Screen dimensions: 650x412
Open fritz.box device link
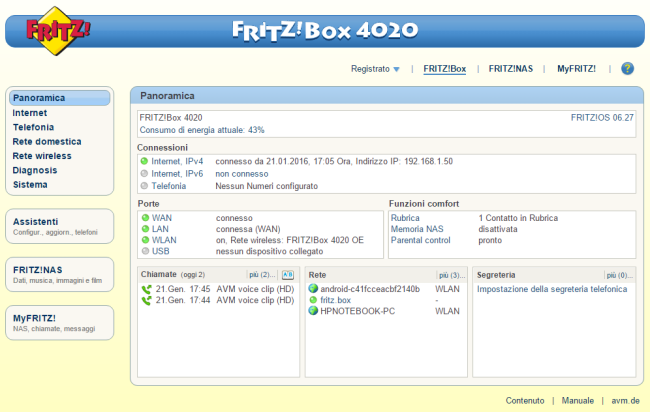point(335,300)
